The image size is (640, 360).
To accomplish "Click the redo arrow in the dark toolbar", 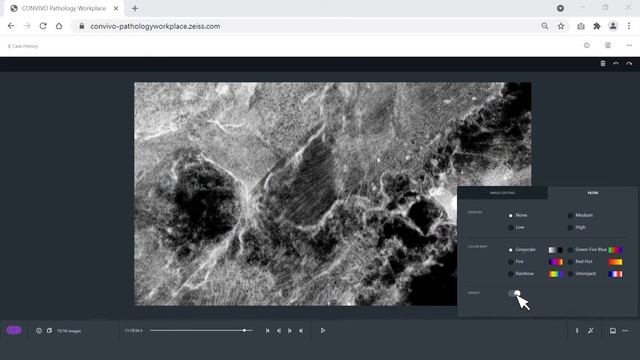I will pos(629,64).
